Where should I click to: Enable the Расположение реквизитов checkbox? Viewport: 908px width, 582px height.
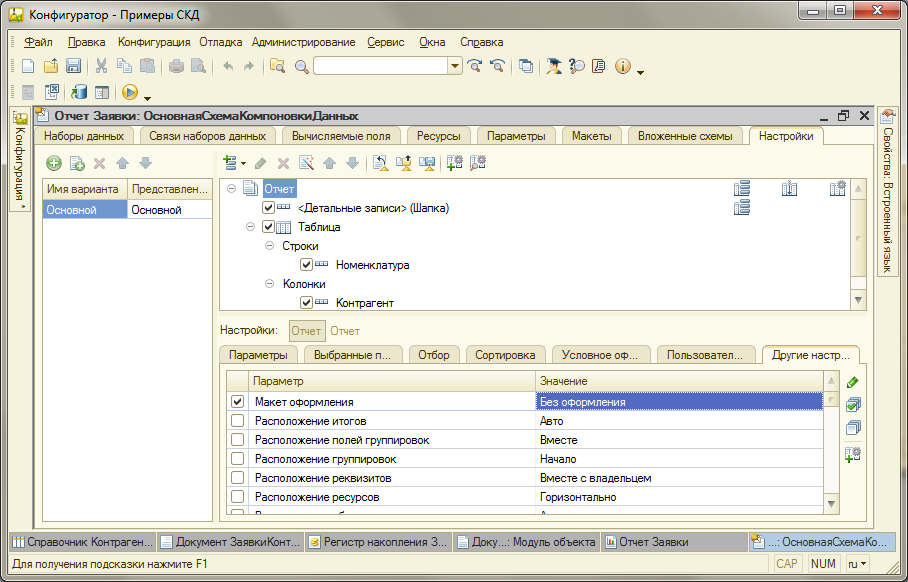pyautogui.click(x=237, y=478)
